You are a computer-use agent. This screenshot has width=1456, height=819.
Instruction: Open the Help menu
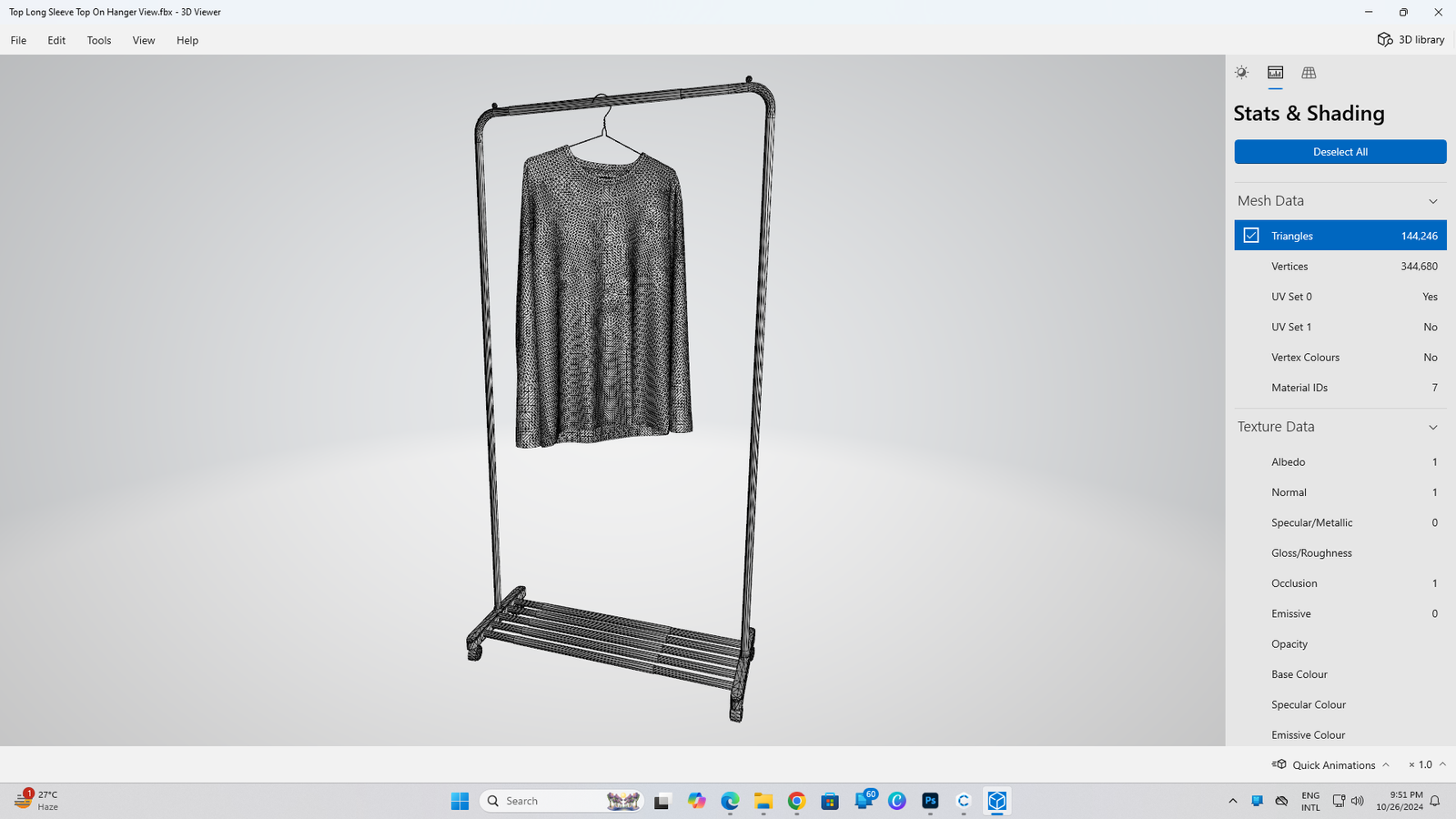coord(187,40)
